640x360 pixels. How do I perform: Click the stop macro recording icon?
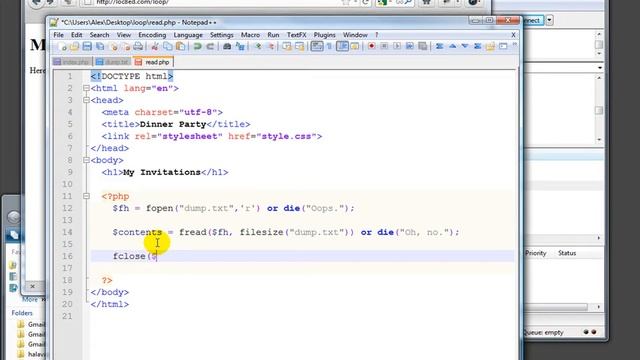[x=384, y=47]
